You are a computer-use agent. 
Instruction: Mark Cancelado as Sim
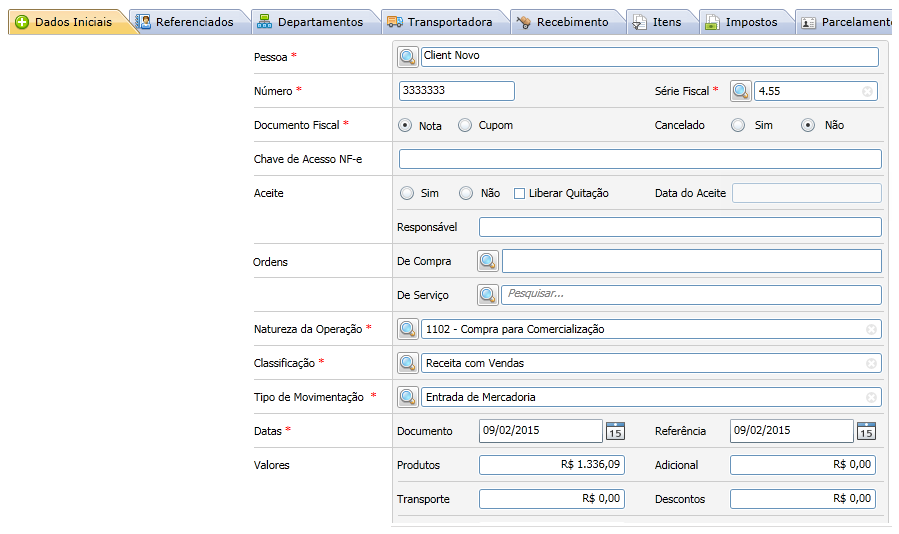pyautogui.click(x=738, y=125)
